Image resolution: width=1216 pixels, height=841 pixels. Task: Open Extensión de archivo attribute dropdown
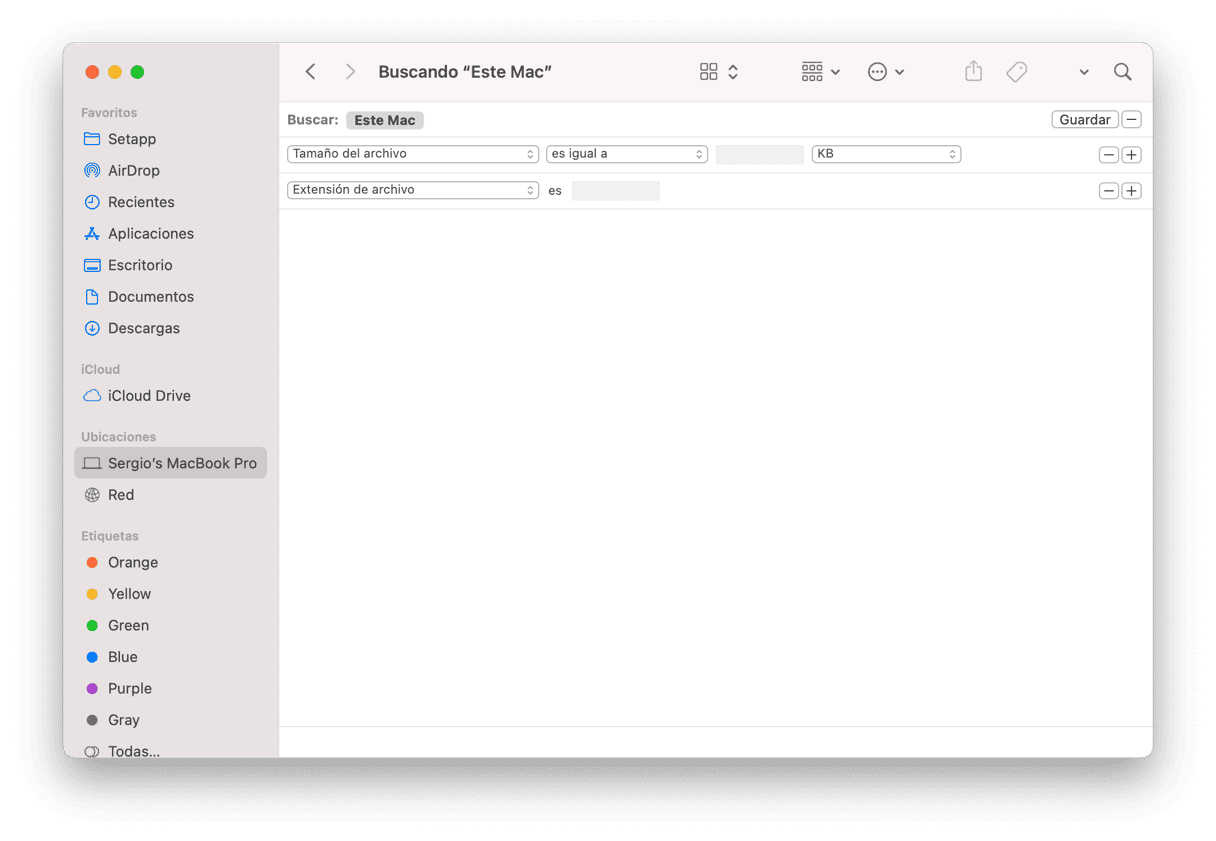413,190
